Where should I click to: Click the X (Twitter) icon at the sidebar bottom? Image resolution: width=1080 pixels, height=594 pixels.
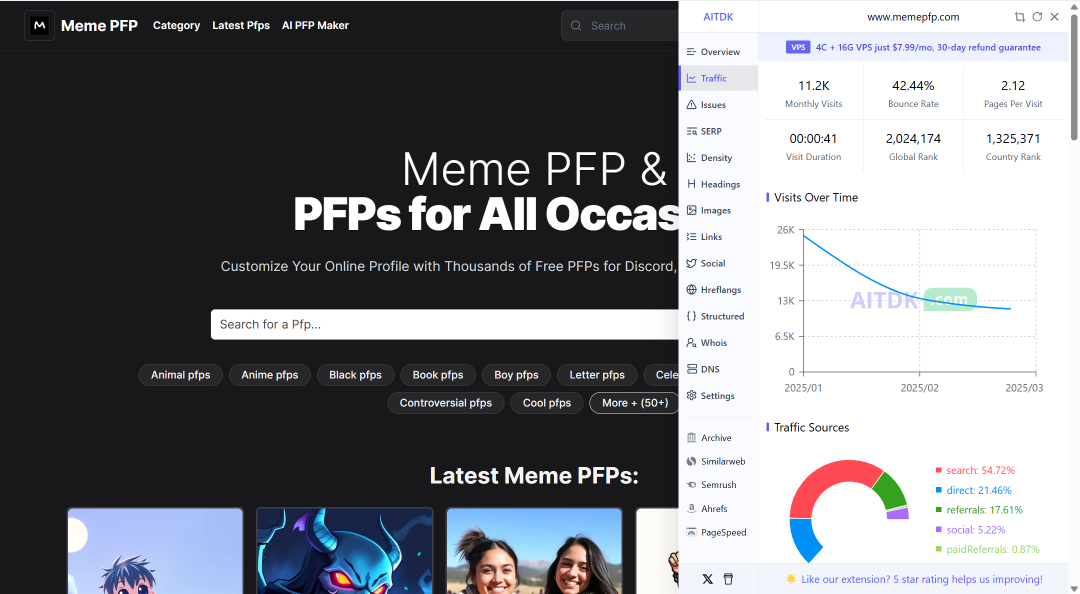(707, 579)
